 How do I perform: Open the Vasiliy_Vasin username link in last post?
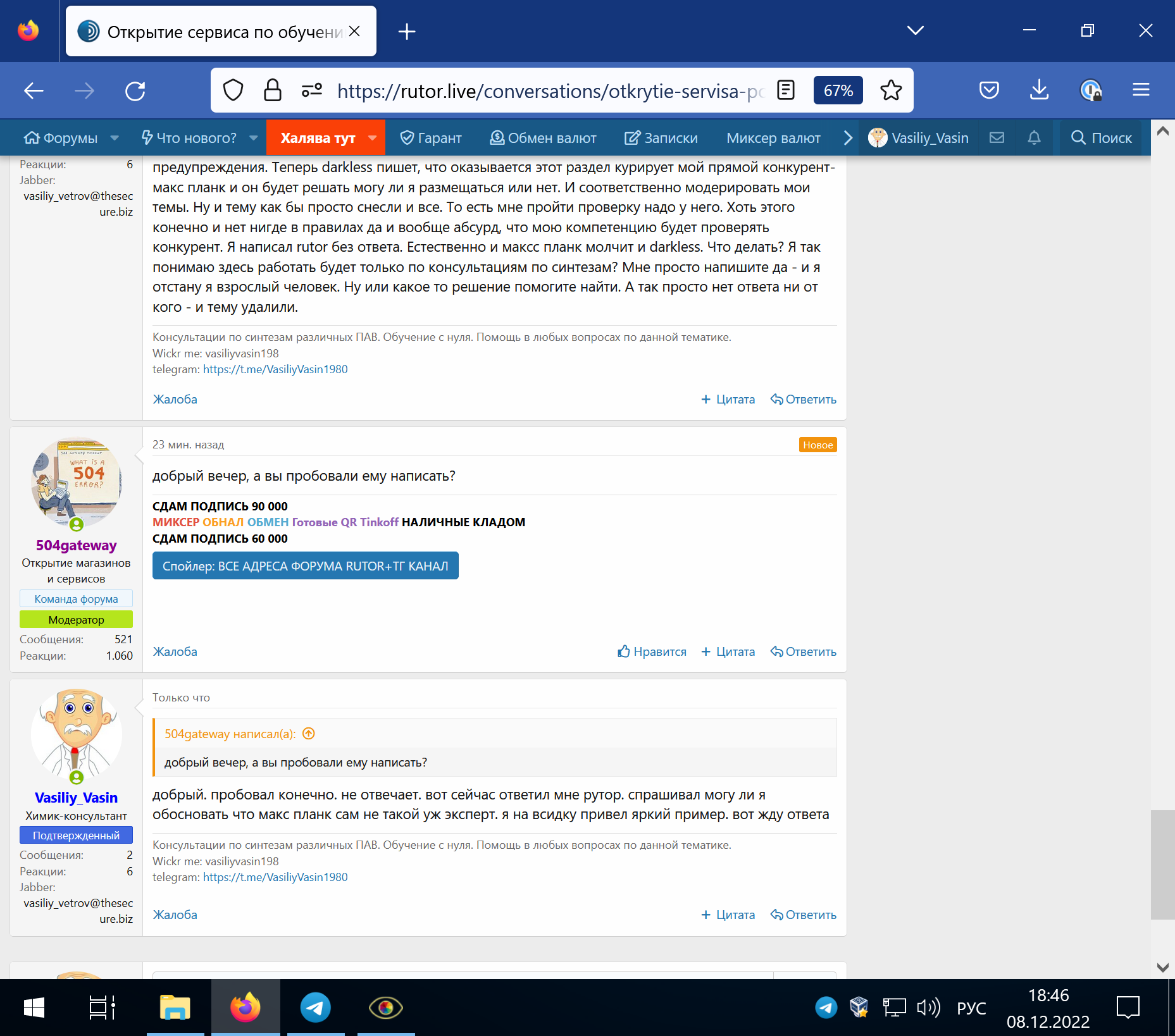77,798
